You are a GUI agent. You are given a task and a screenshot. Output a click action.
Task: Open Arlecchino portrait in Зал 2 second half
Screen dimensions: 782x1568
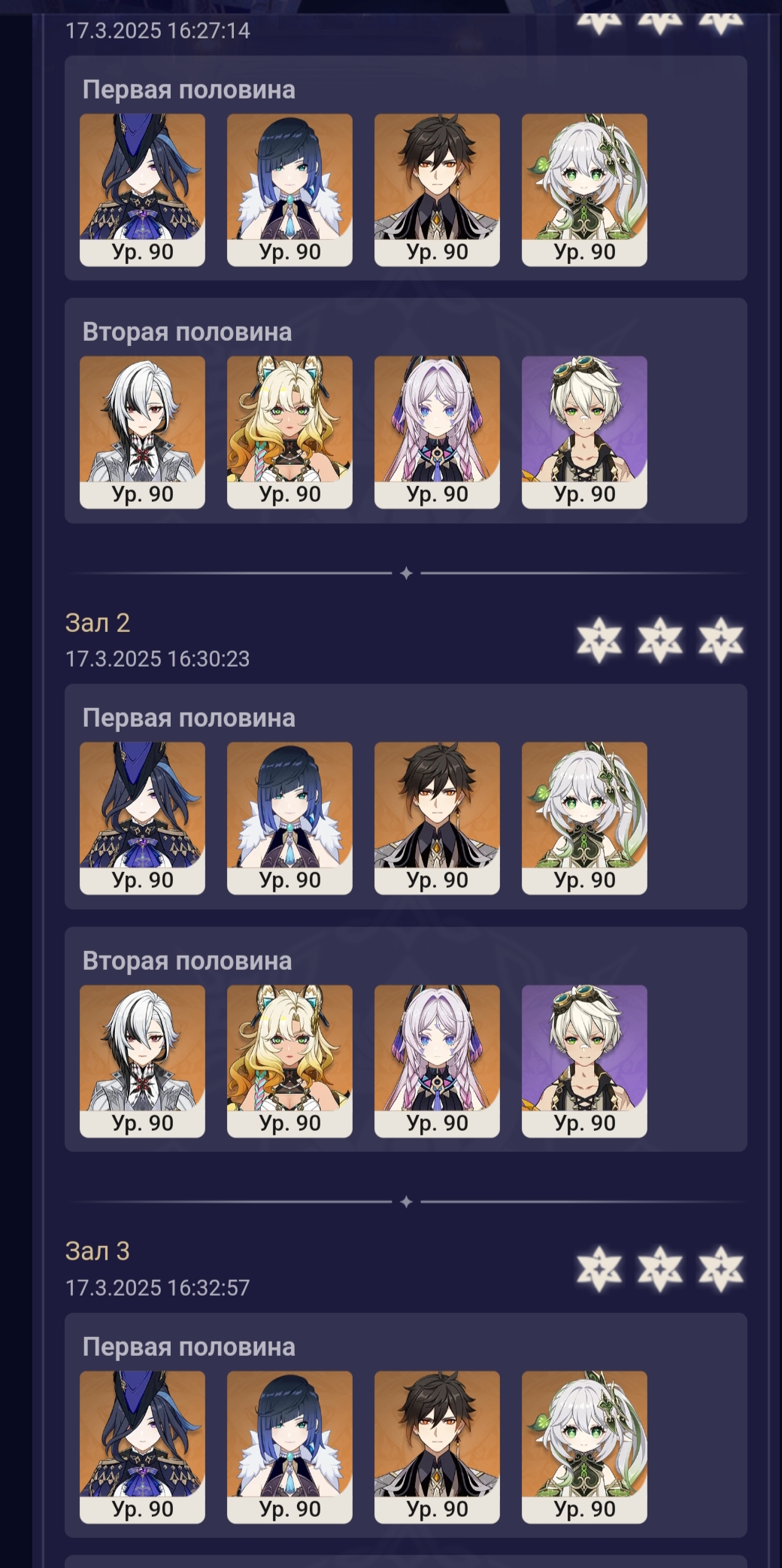click(142, 1061)
